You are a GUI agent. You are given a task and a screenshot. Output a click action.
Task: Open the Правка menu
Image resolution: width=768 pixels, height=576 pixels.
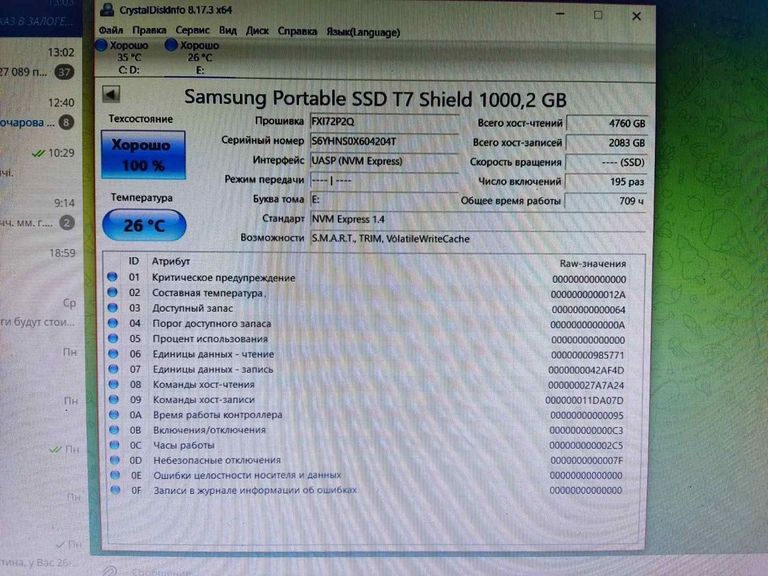click(149, 30)
